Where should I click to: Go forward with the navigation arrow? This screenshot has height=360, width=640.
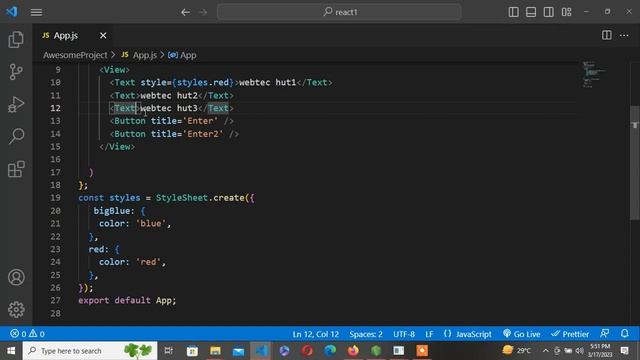pos(203,12)
